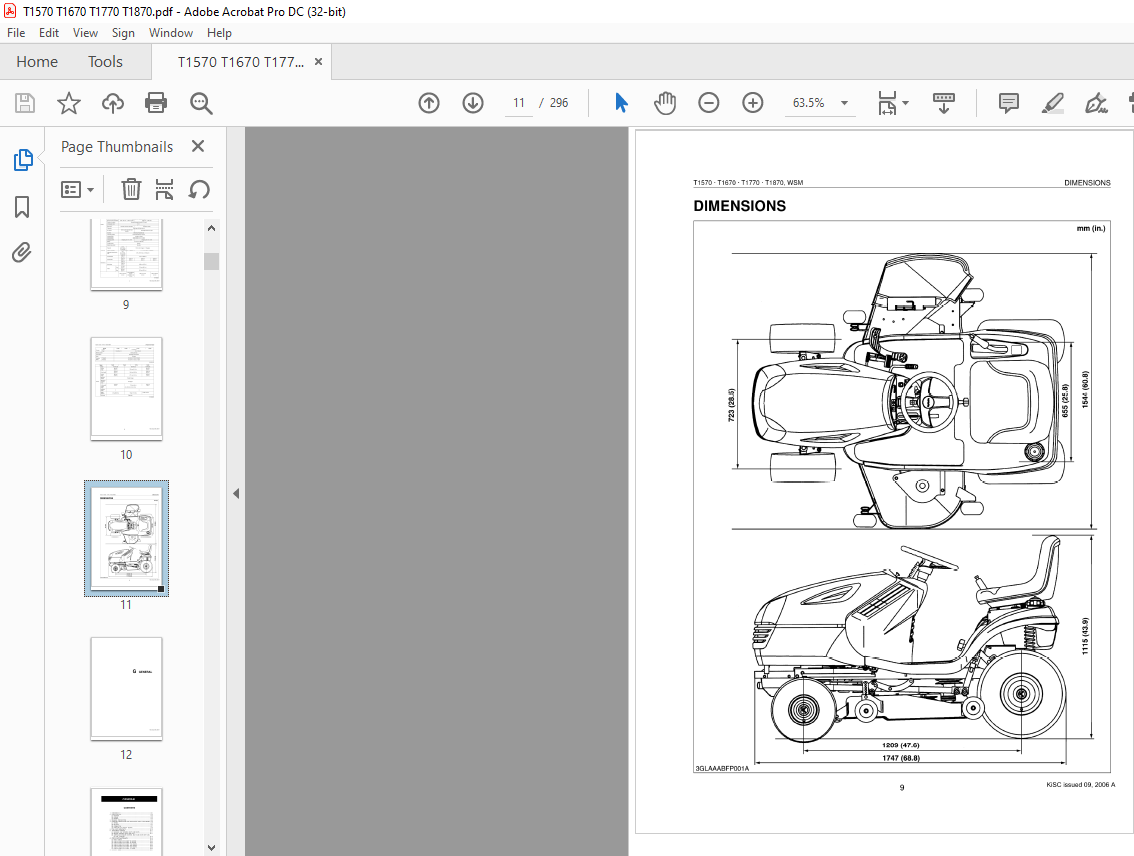The height and width of the screenshot is (856, 1134).
Task: Close the T1570 document tab
Action: [x=318, y=62]
